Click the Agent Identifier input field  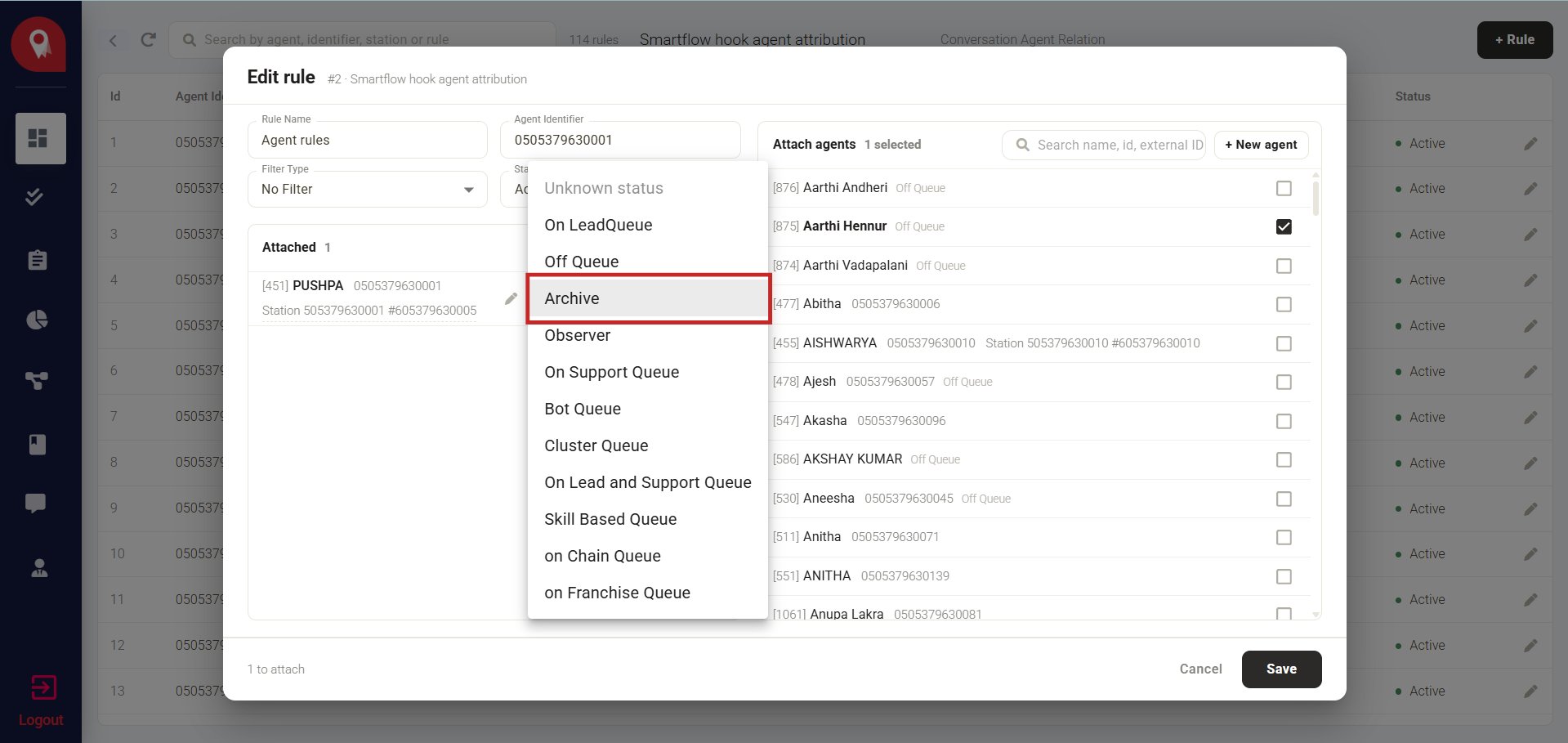[620, 140]
